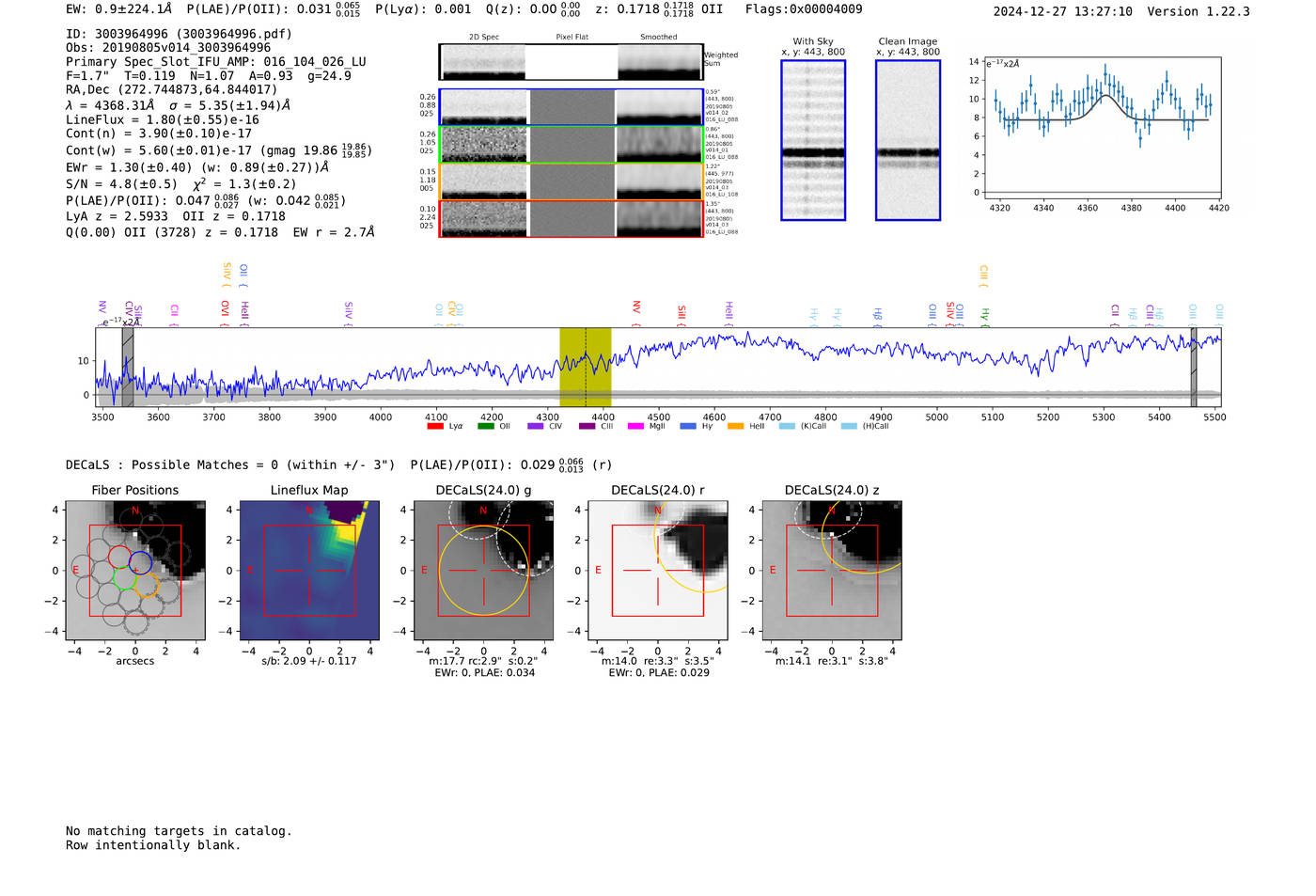Image resolution: width=1316 pixels, height=896 pixels.
Task: Click the red fiber circle in Fiber Positions
Action: point(120,558)
